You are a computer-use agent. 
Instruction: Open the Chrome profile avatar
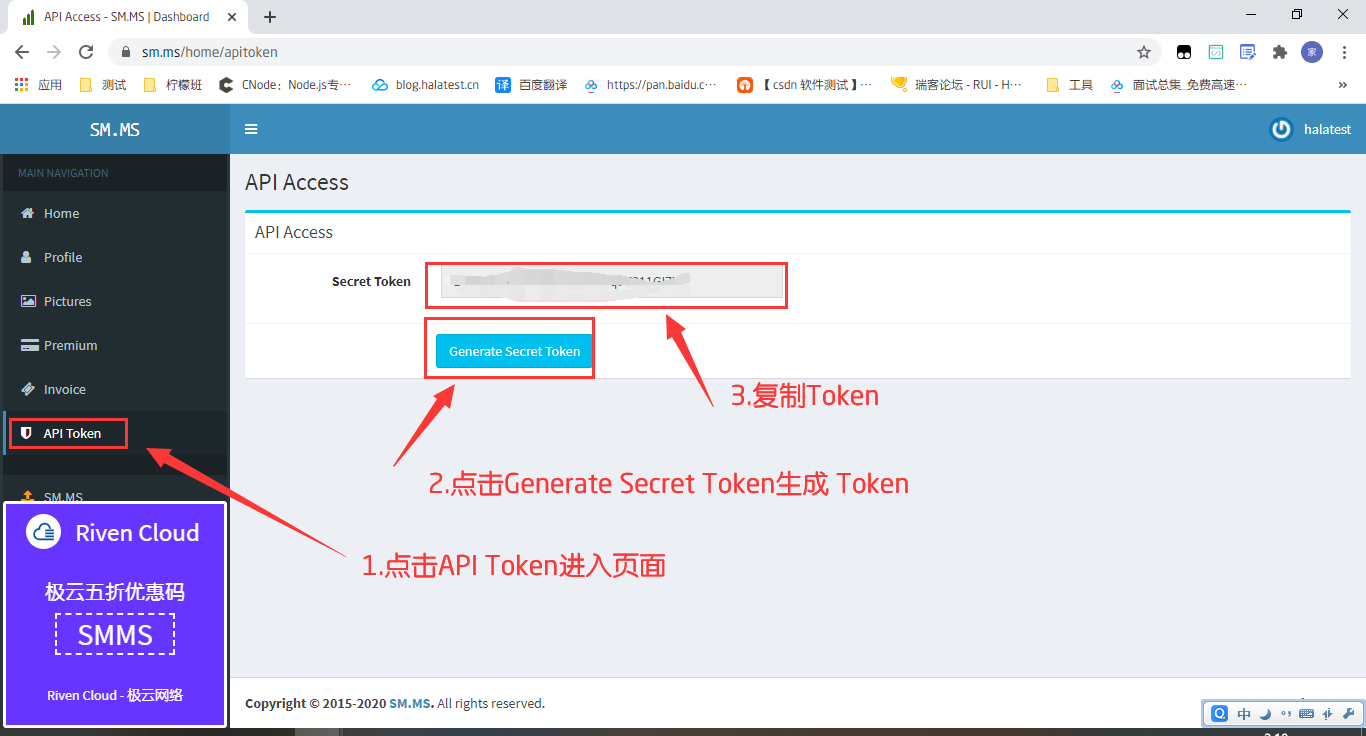[1312, 52]
